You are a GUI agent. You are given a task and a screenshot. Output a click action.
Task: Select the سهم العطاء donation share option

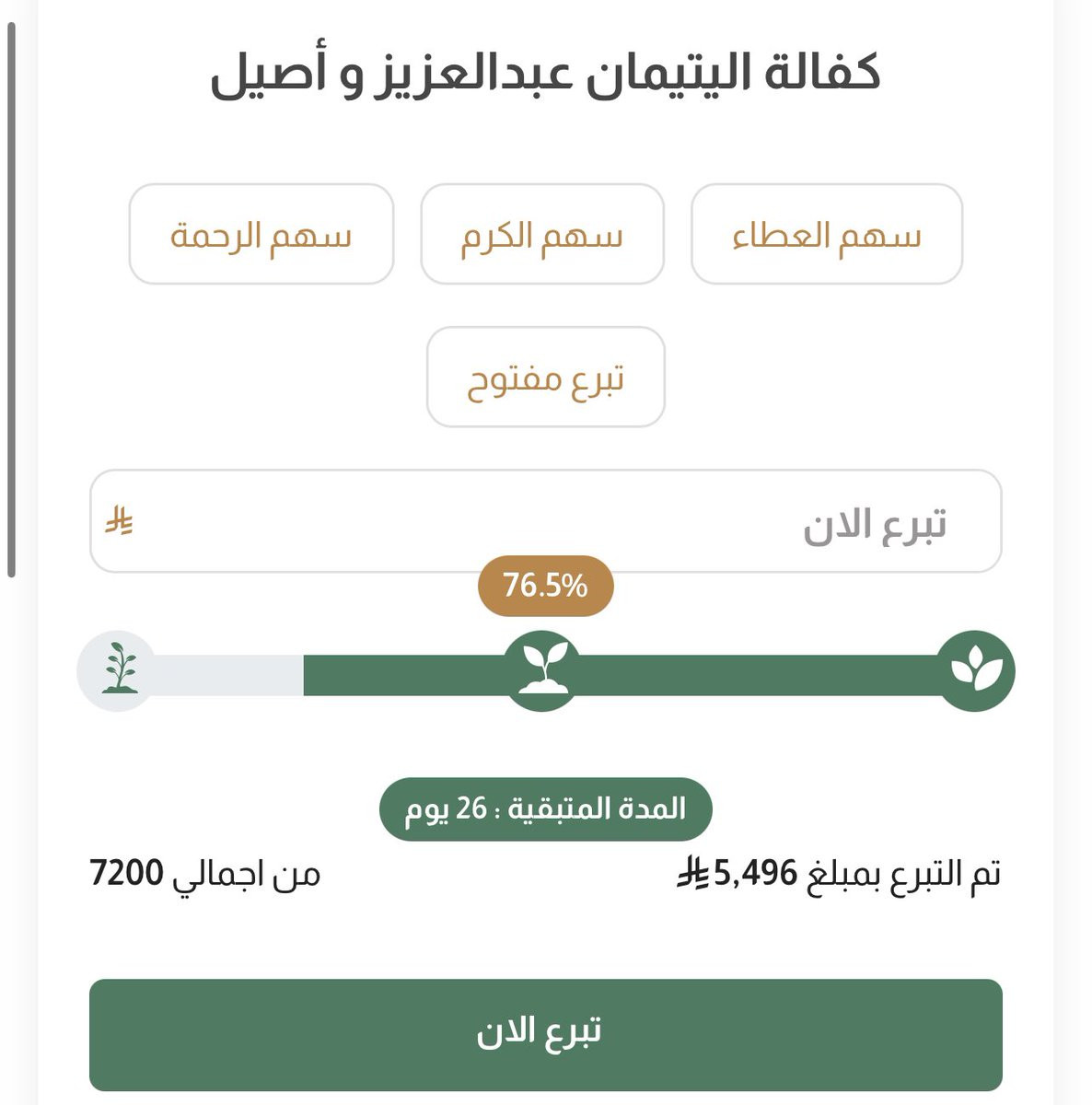(x=826, y=235)
